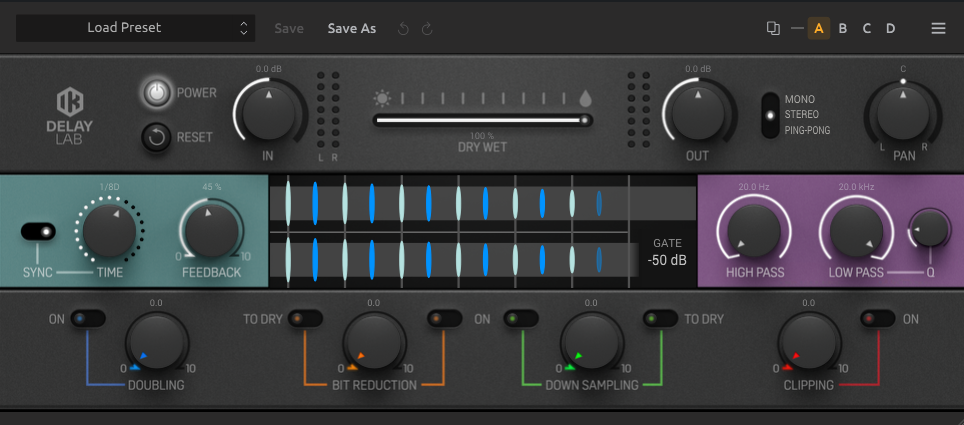The height and width of the screenshot is (425, 964).
Task: Toggle the POWER button
Action: point(157,93)
